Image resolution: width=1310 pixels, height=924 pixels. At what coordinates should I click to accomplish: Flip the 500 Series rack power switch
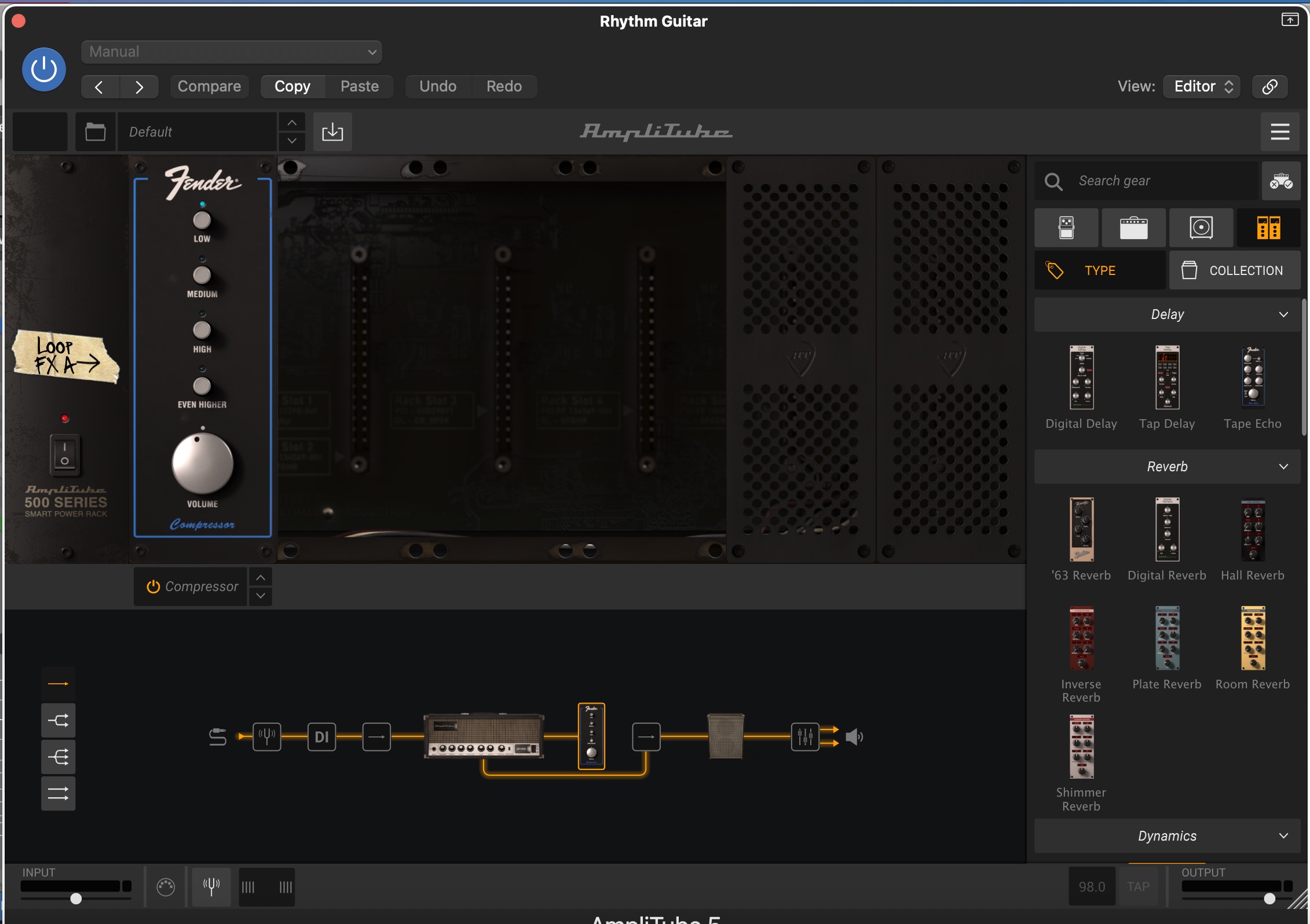pos(65,455)
